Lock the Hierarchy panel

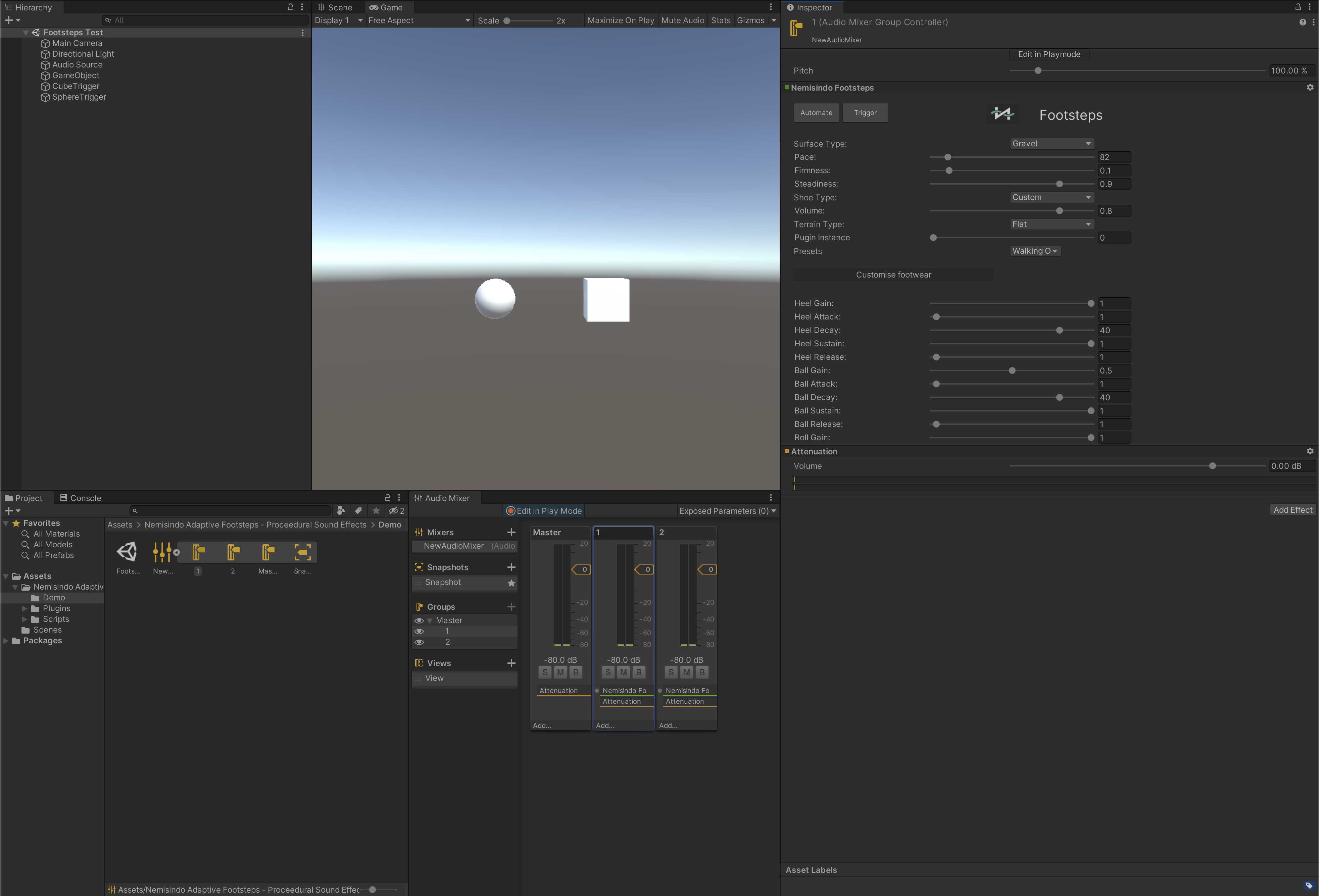coord(291,7)
